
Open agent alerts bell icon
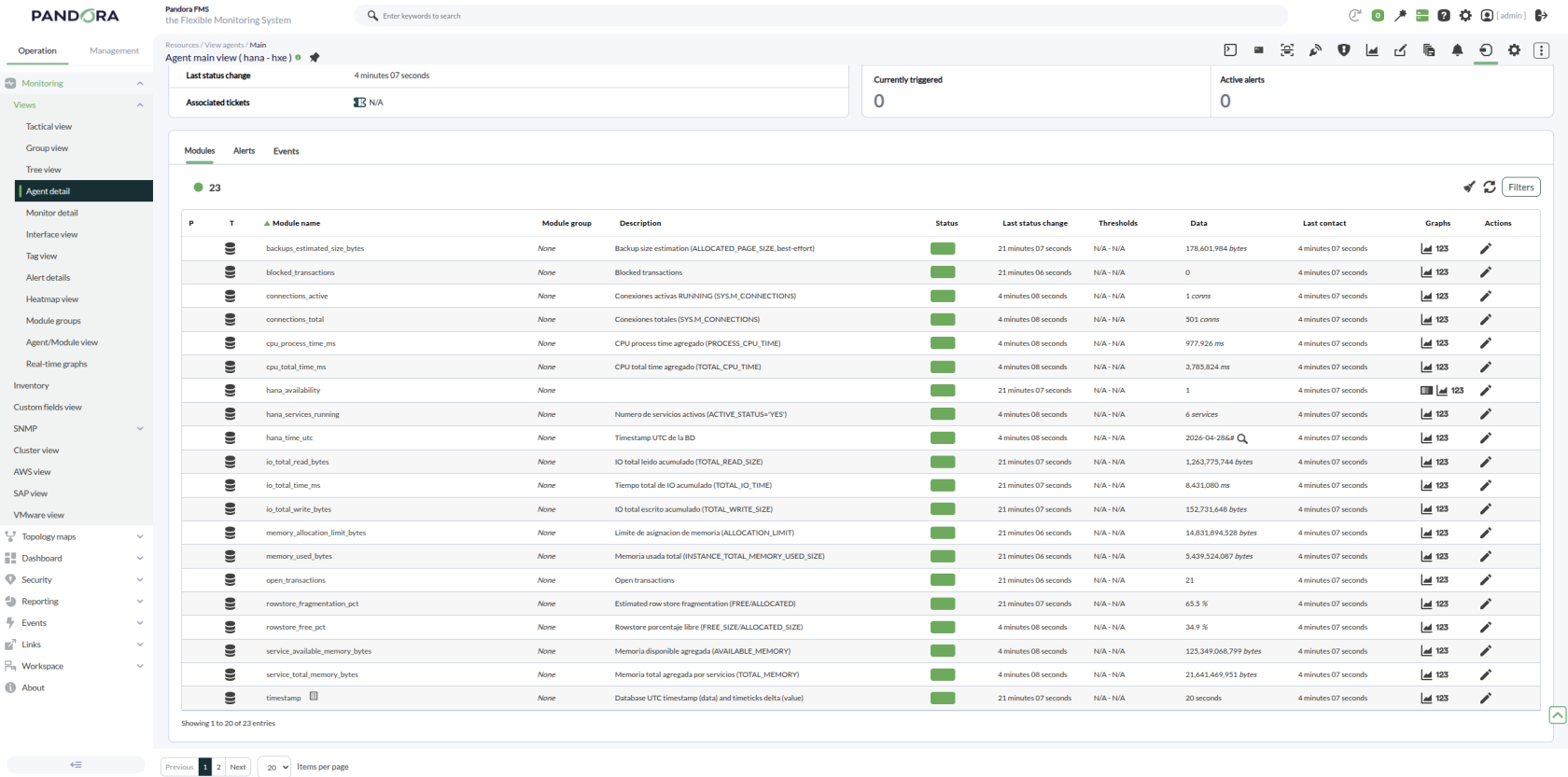[1457, 50]
